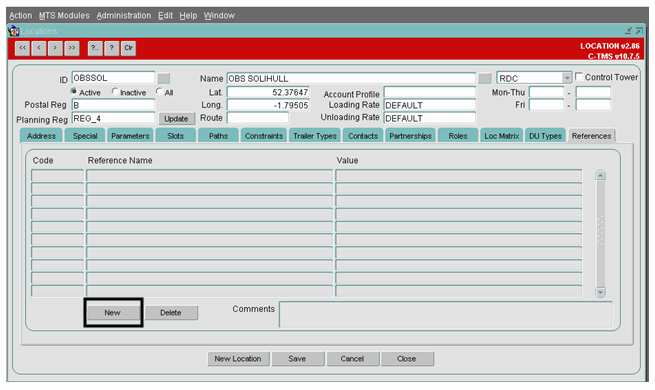655x390 pixels.
Task: Click the Long. field -1.79505
Action: (x=268, y=105)
